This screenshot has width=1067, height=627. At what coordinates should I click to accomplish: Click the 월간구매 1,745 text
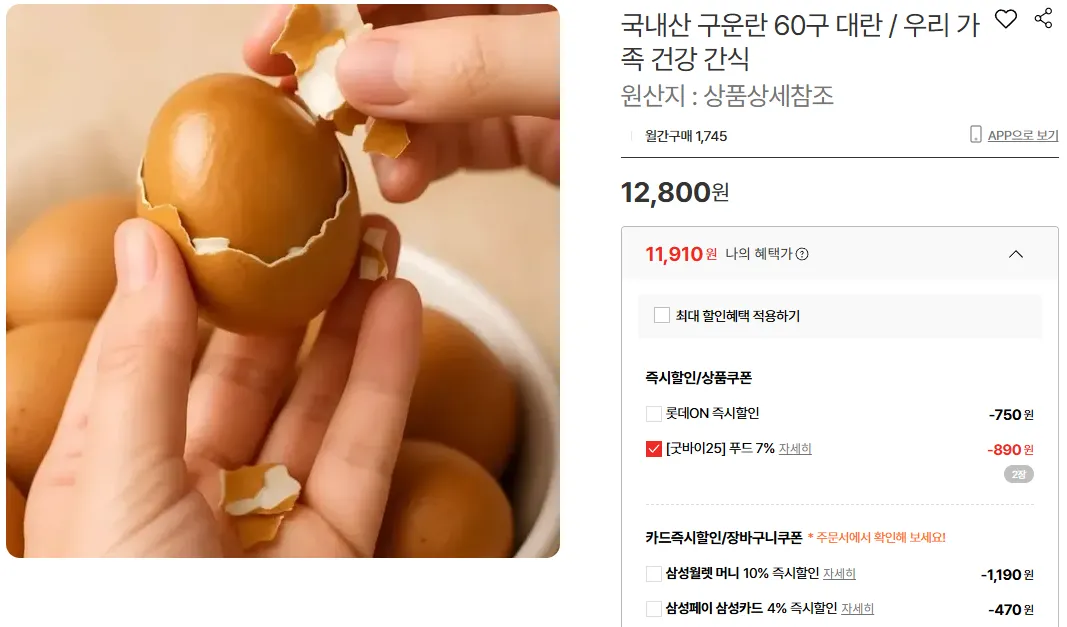click(x=686, y=136)
